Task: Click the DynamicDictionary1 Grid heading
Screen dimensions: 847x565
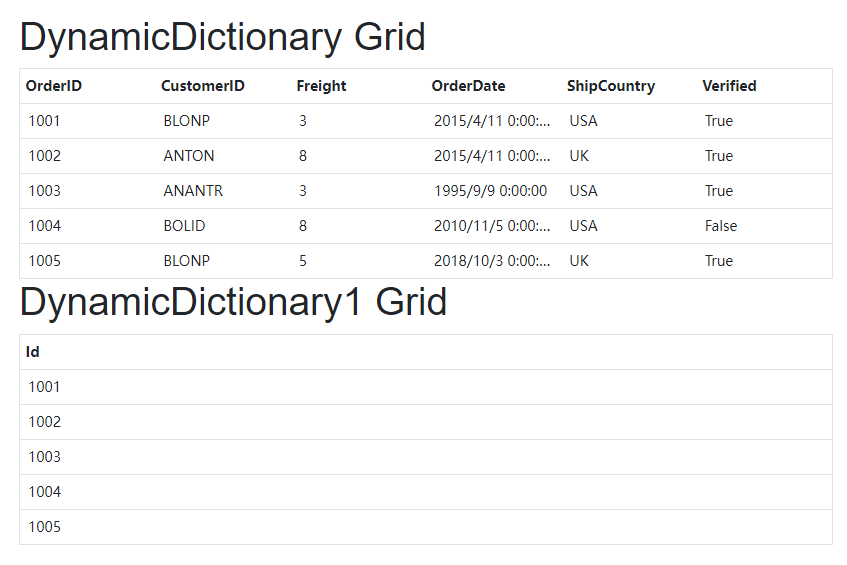Action: pos(233,302)
